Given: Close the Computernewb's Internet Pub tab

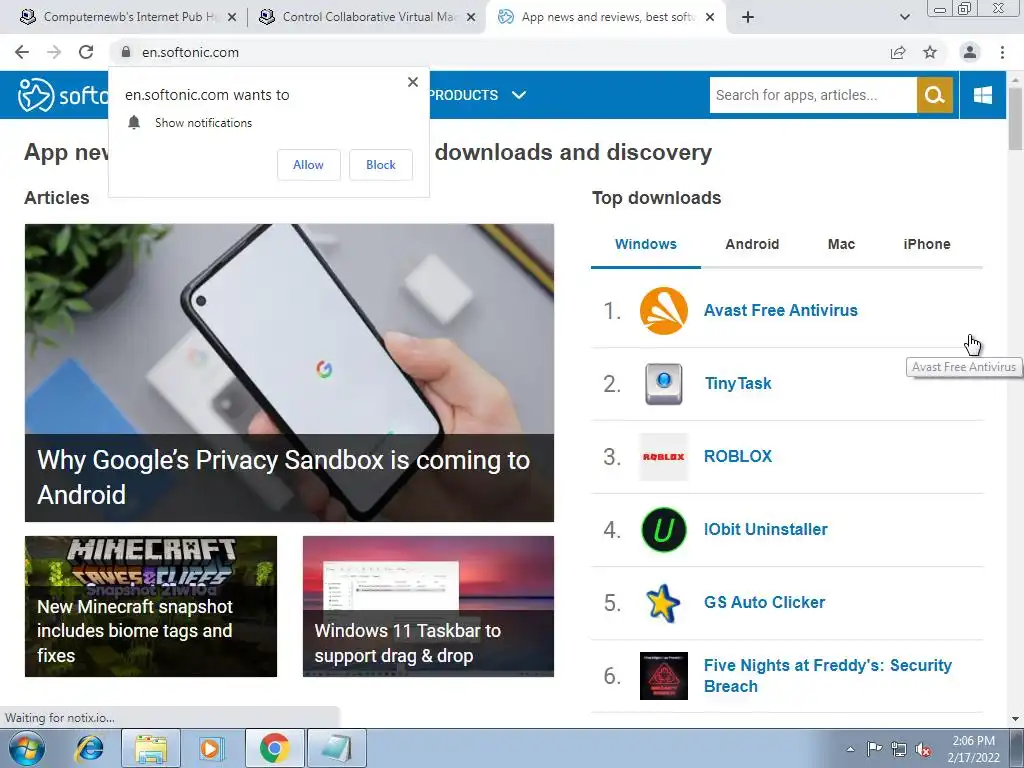Looking at the screenshot, I should point(232,18).
